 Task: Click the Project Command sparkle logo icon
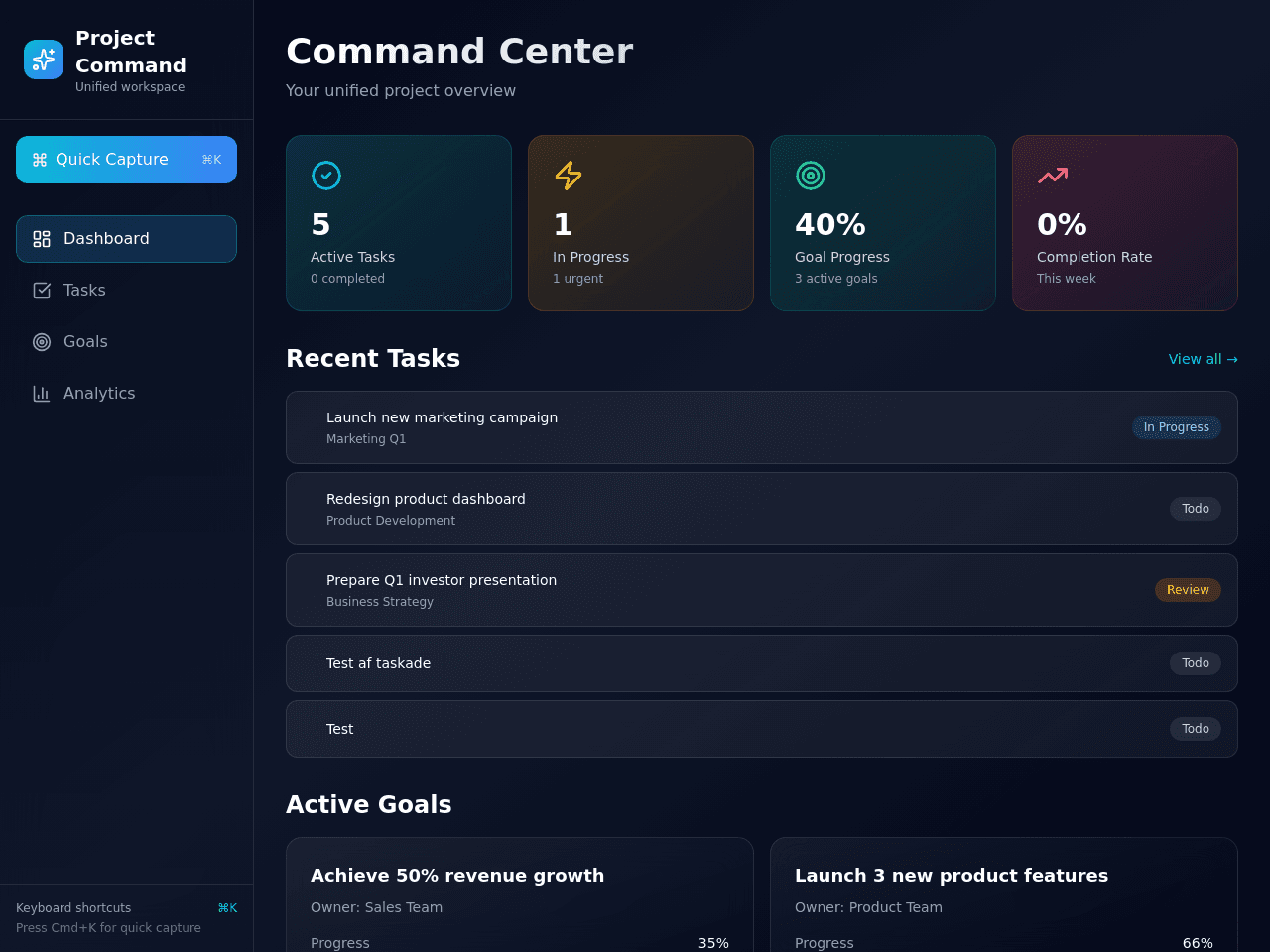pos(44,59)
